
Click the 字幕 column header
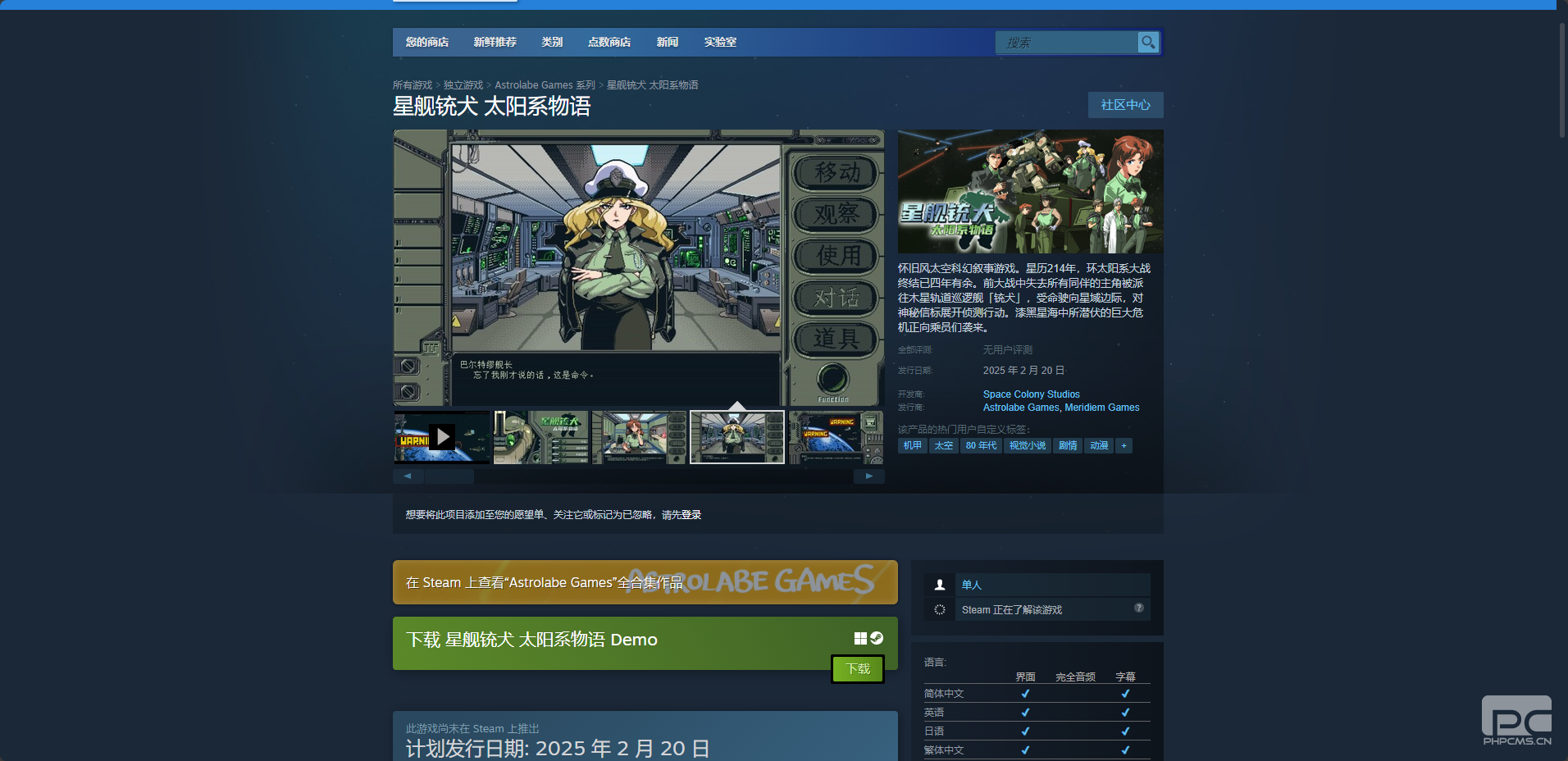click(x=1125, y=677)
